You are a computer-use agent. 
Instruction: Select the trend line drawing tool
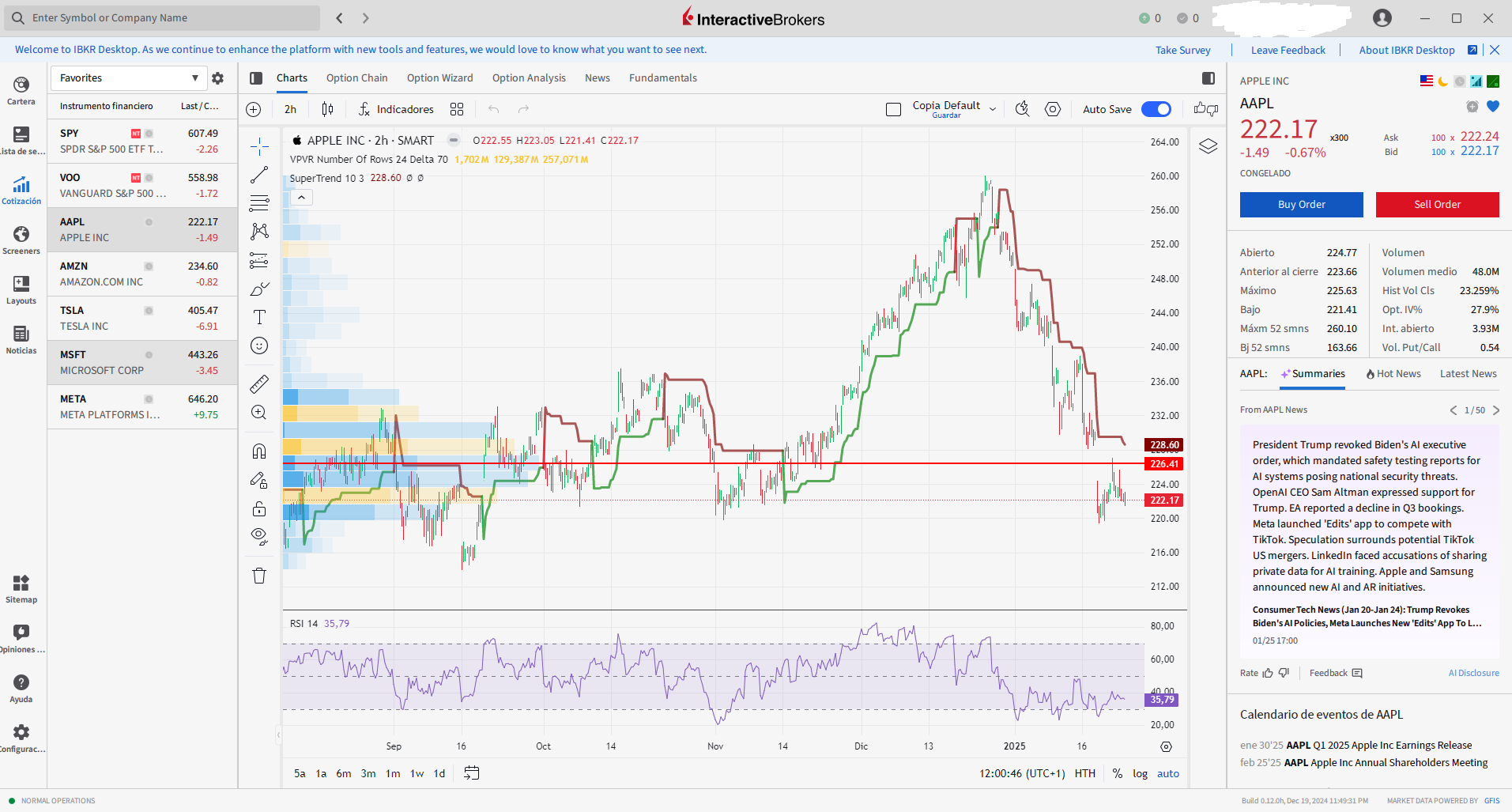click(x=259, y=175)
